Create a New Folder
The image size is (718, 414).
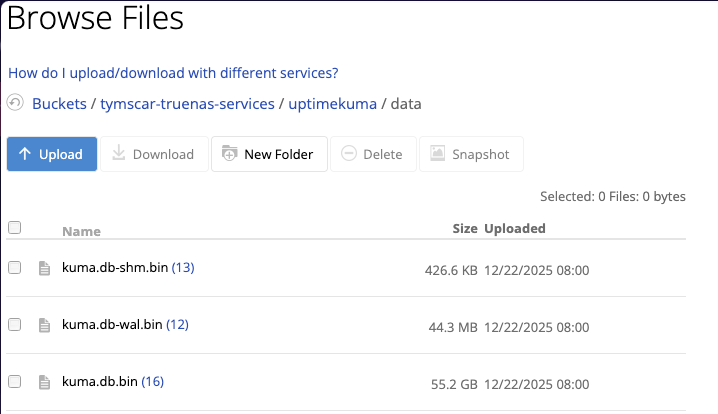(268, 154)
